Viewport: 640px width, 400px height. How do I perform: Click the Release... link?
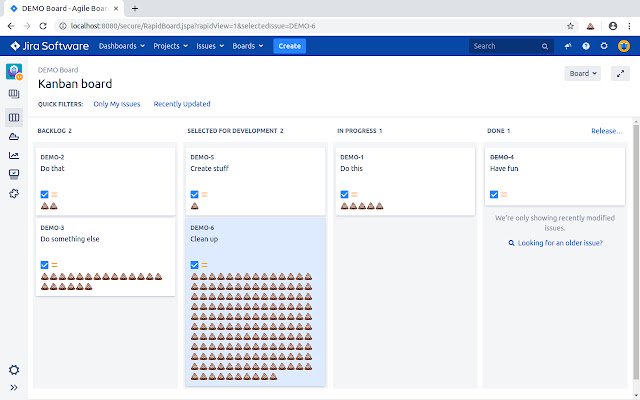[607, 131]
